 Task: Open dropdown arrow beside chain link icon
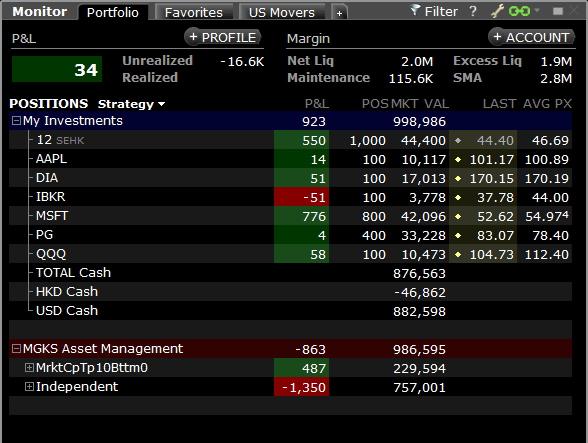click(x=537, y=11)
